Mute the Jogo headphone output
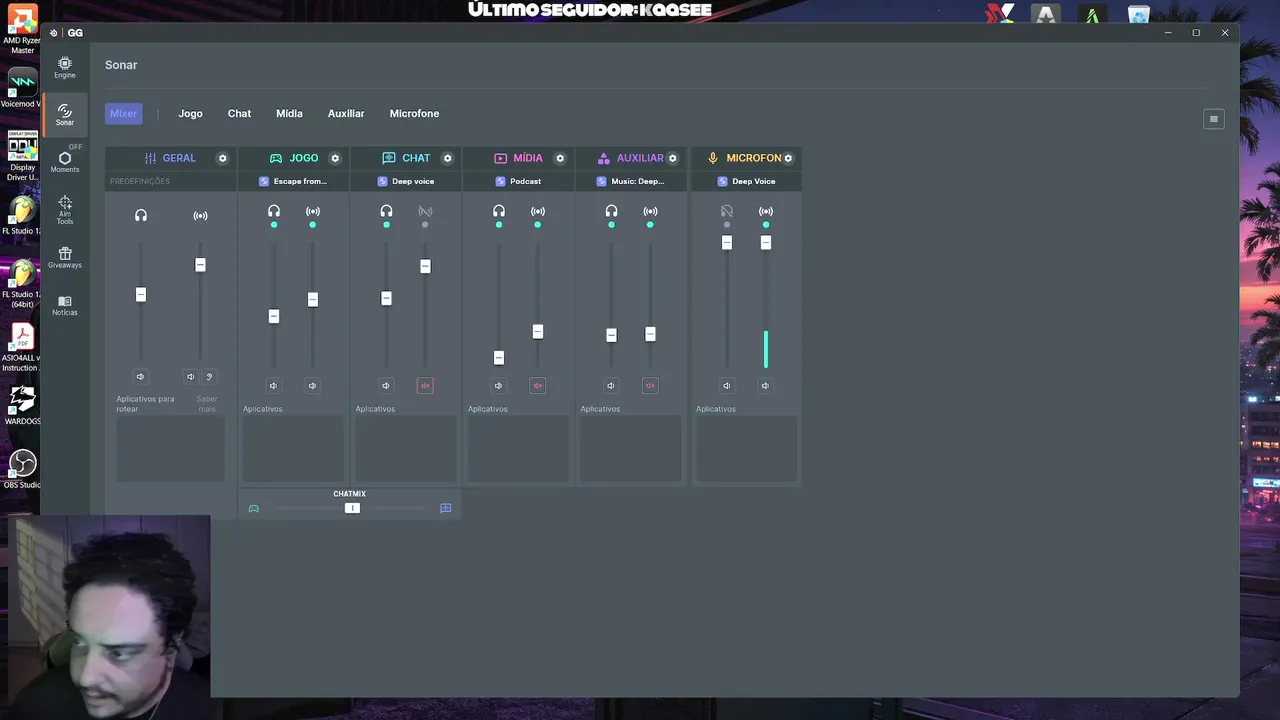 [273, 385]
